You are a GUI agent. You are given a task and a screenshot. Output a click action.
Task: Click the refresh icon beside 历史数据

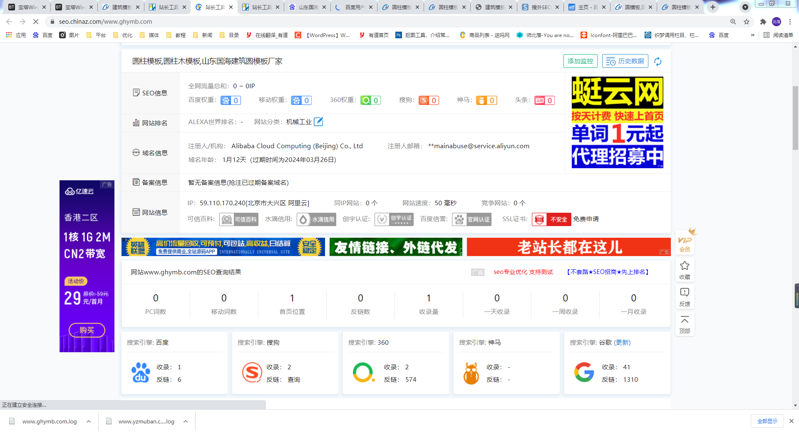[x=657, y=62]
